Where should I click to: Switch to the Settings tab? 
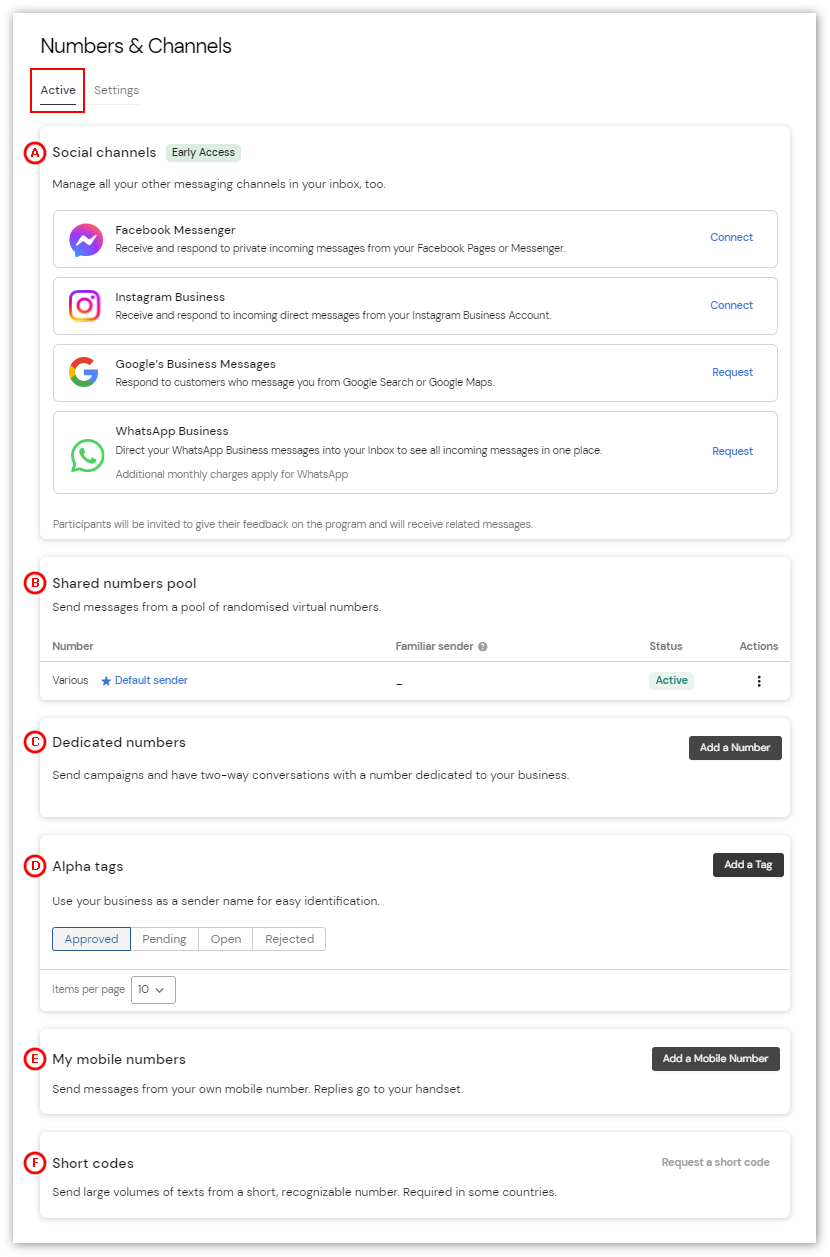[x=116, y=90]
